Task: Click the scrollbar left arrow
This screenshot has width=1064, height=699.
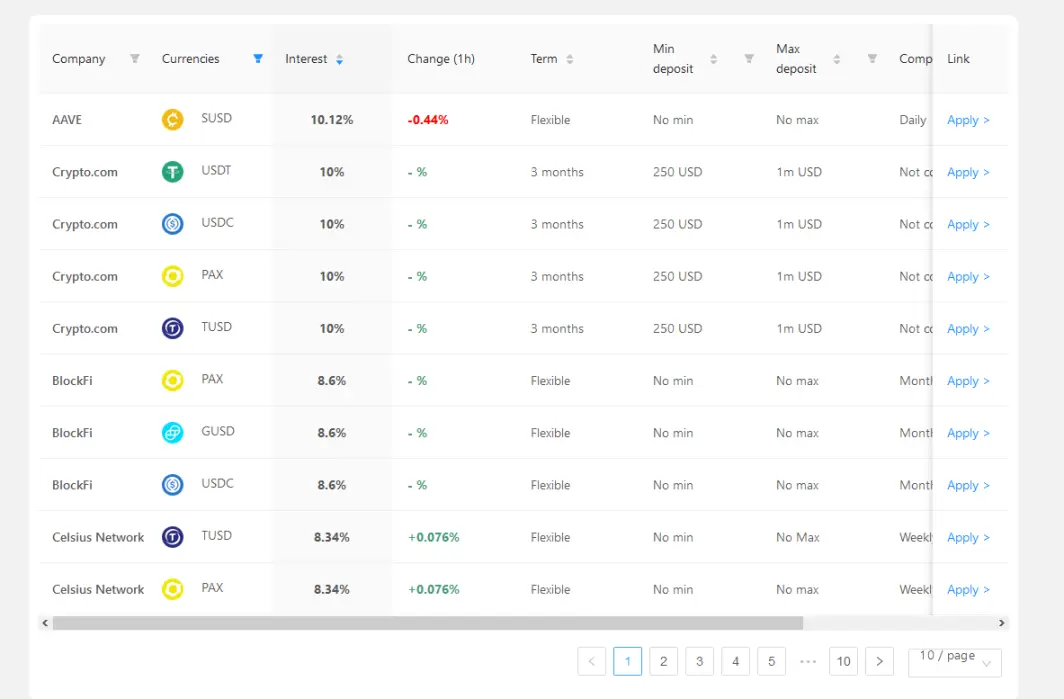Action: pyautogui.click(x=45, y=623)
